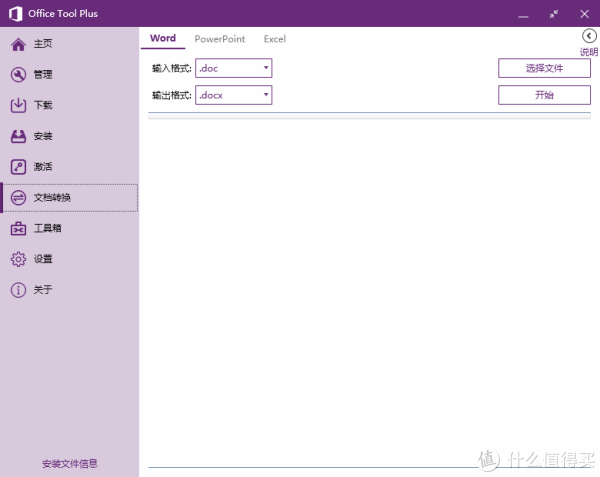Screen dimensions: 600x477
Task: Switch to the Excel tab
Action: 274,39
